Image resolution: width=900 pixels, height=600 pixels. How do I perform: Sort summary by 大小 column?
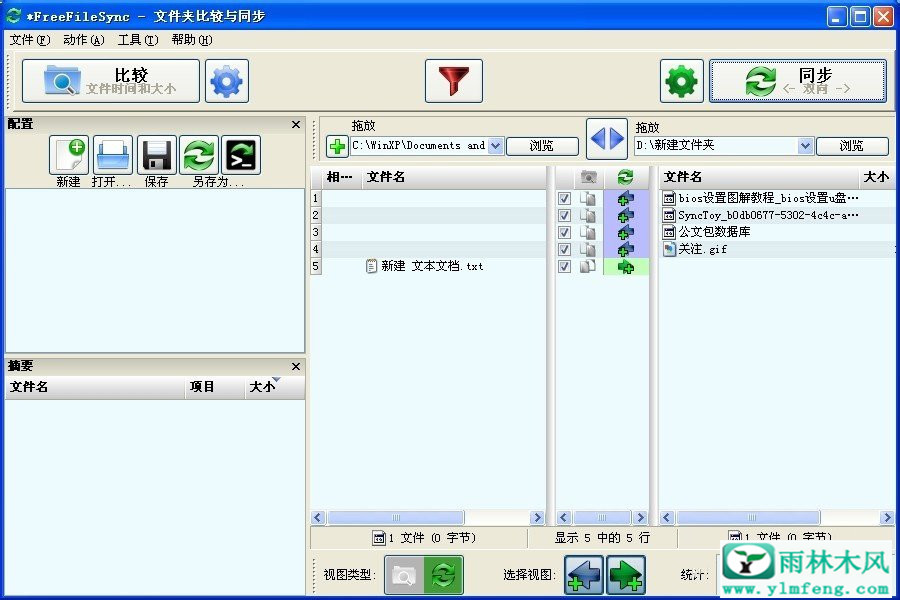click(274, 388)
